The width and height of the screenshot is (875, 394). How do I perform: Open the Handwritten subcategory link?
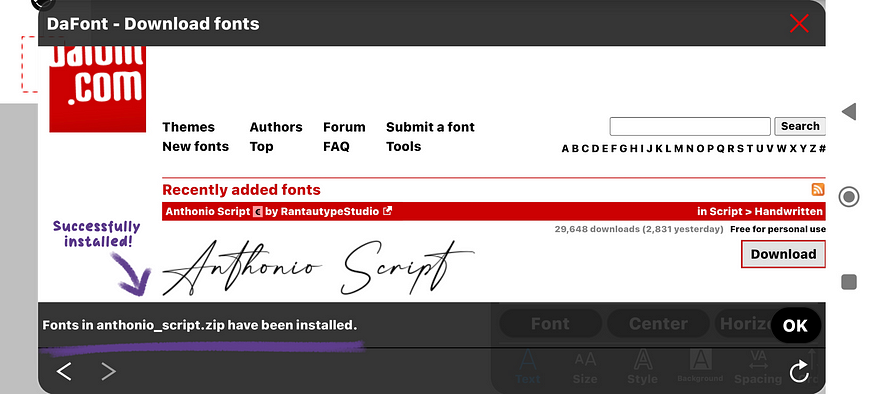789,212
